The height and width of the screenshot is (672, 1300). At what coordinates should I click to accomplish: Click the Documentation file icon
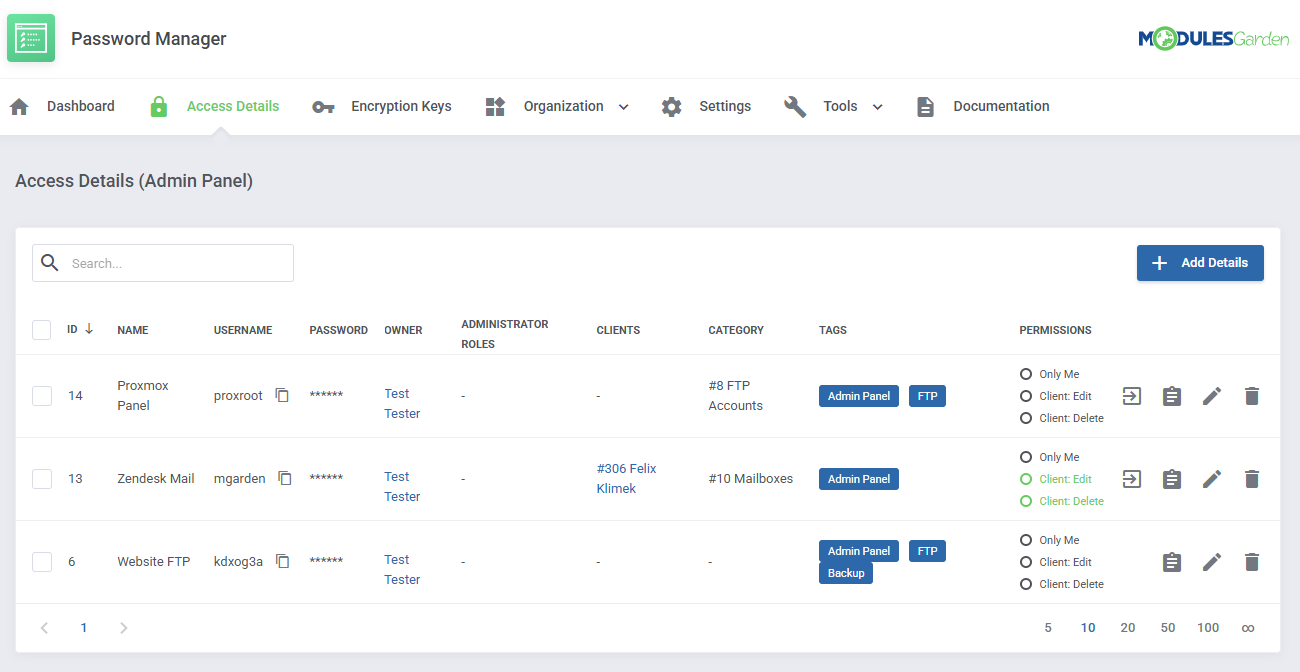click(925, 107)
